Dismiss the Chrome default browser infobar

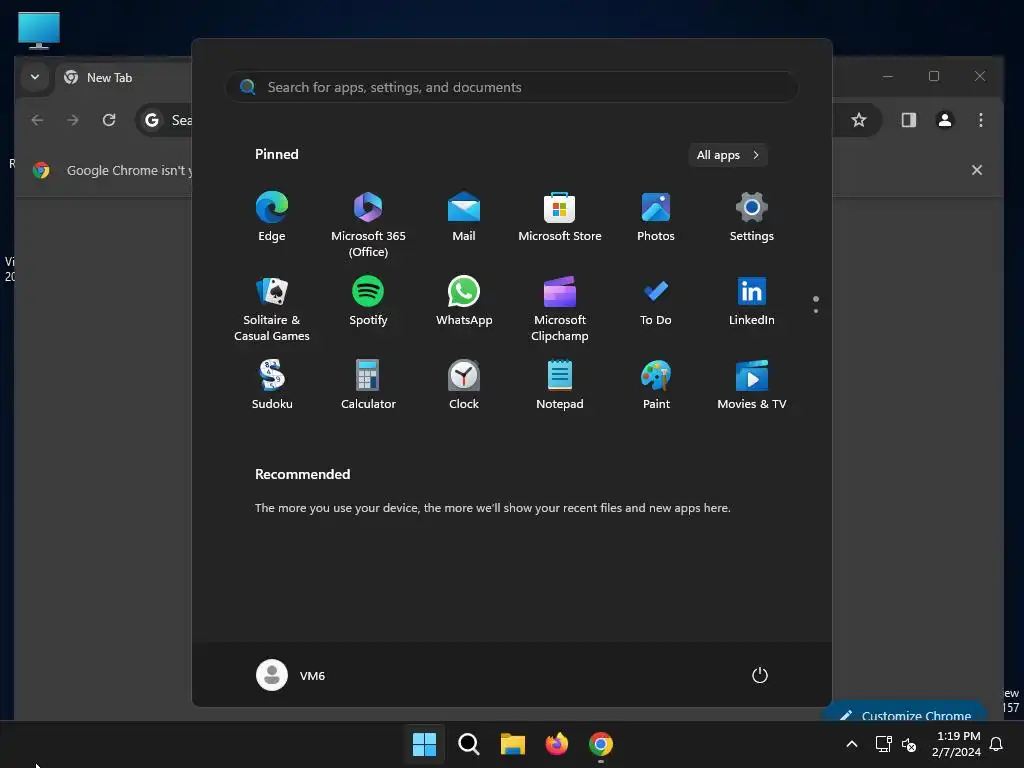[x=976, y=170]
